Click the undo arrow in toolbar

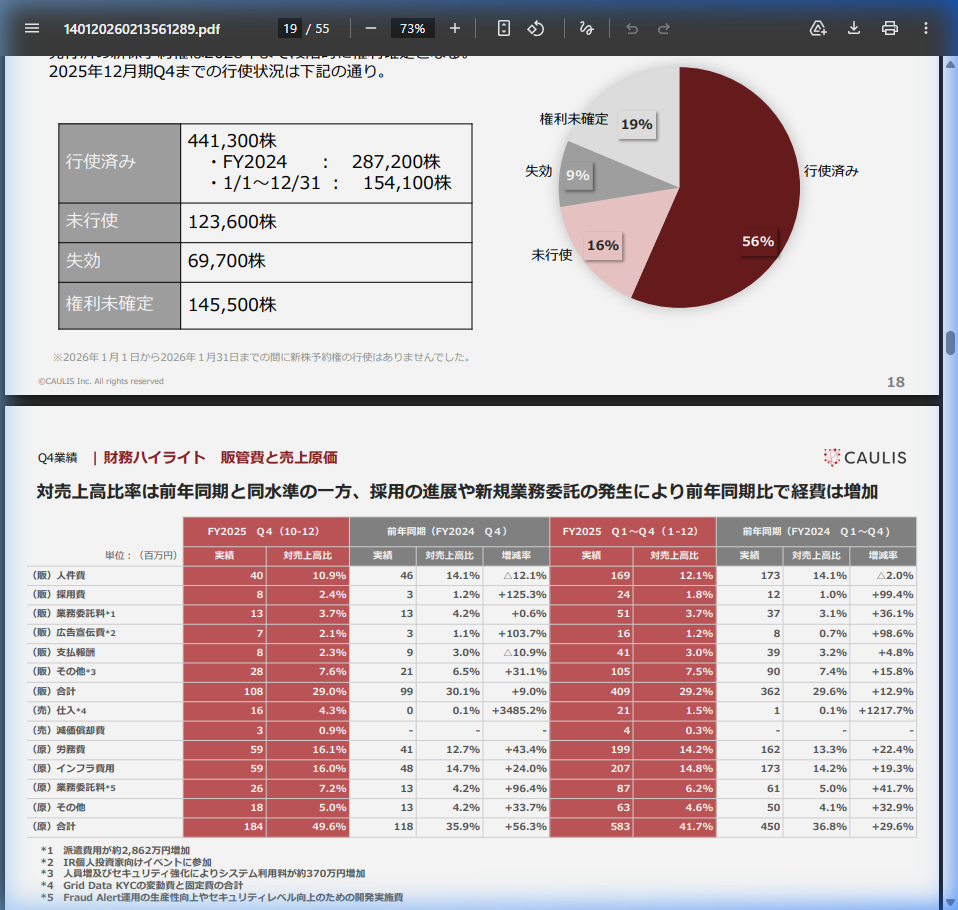[631, 28]
